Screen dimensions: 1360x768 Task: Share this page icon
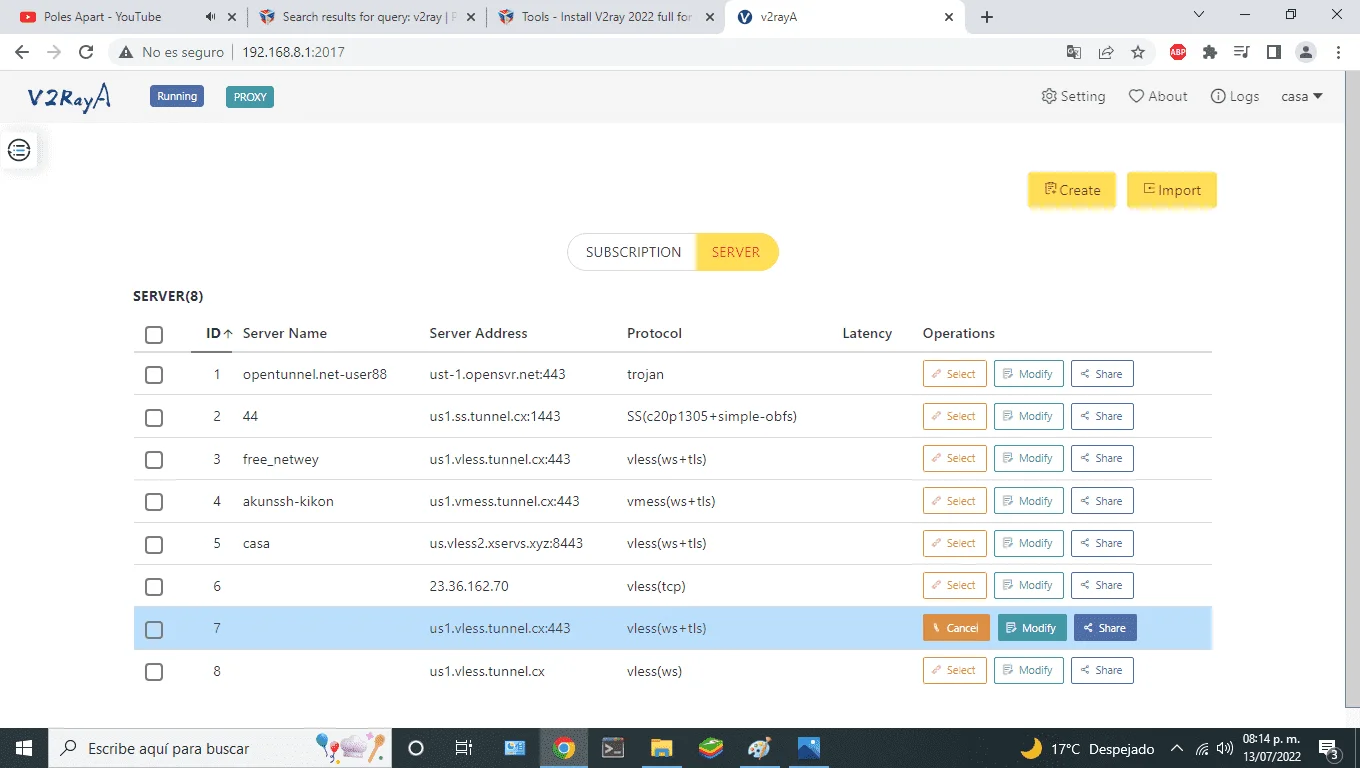(x=1106, y=52)
